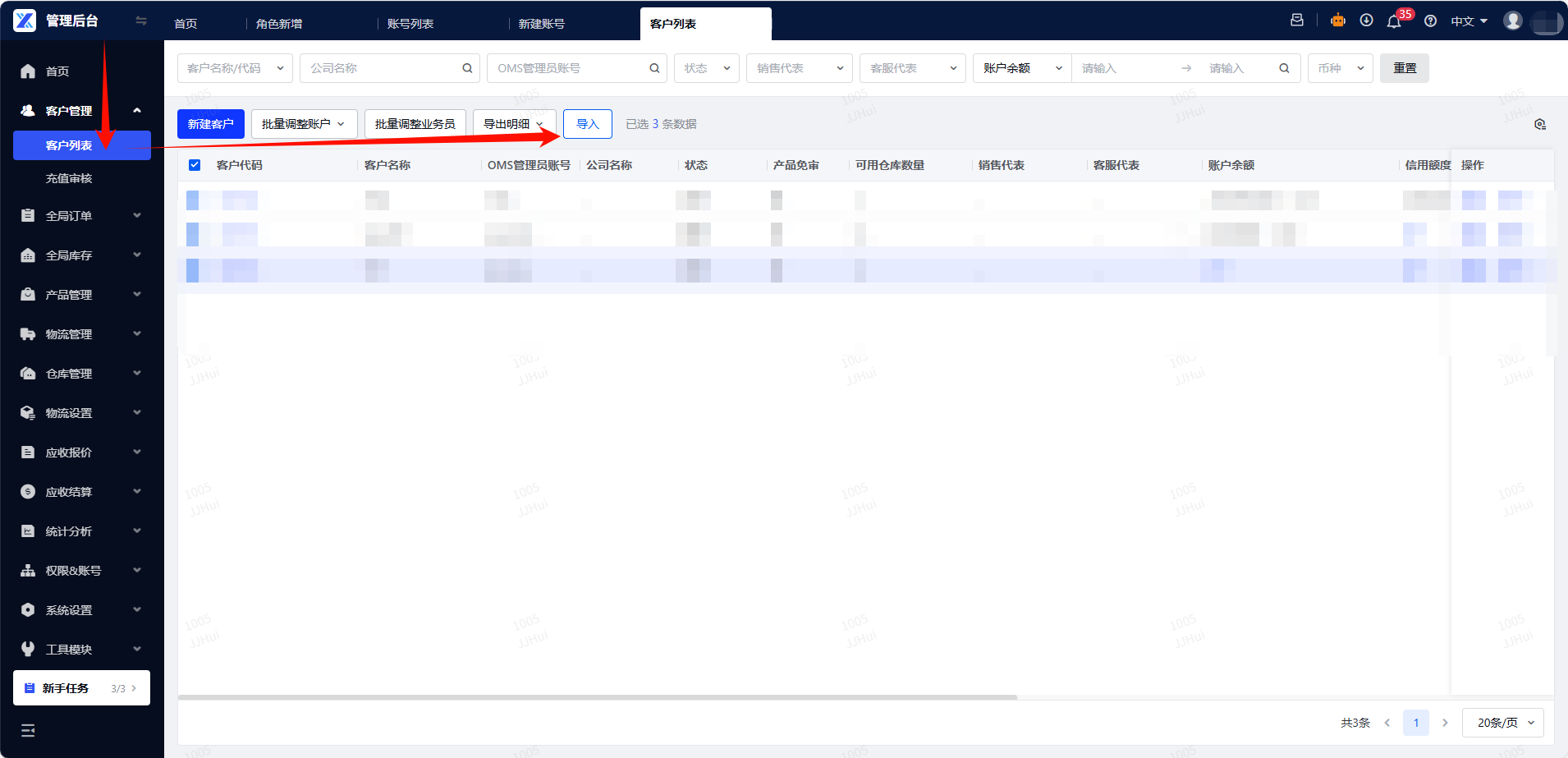Open the 币种 currency dropdown

[x=1341, y=68]
